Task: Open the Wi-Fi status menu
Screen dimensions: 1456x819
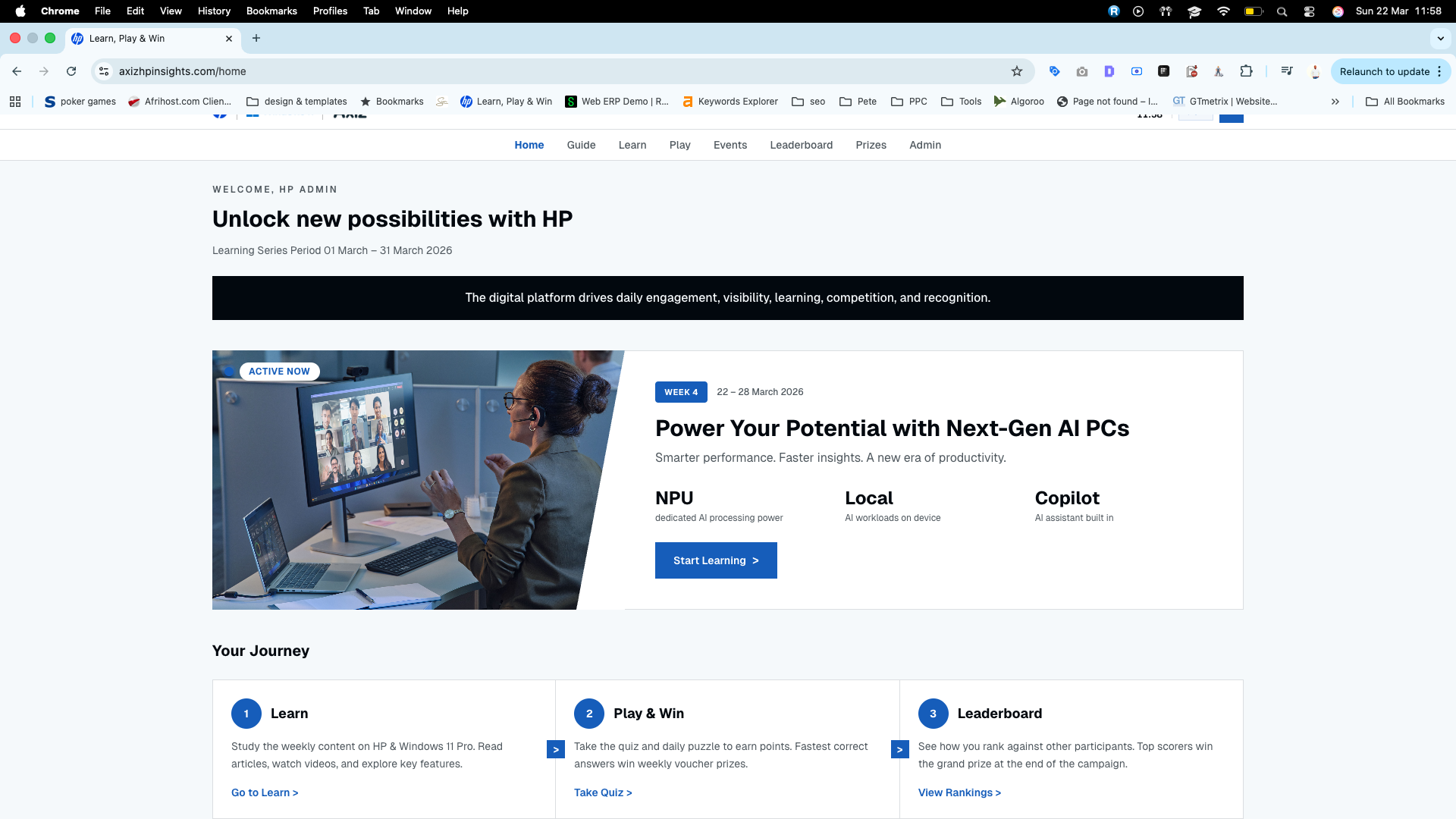Action: click(1223, 11)
